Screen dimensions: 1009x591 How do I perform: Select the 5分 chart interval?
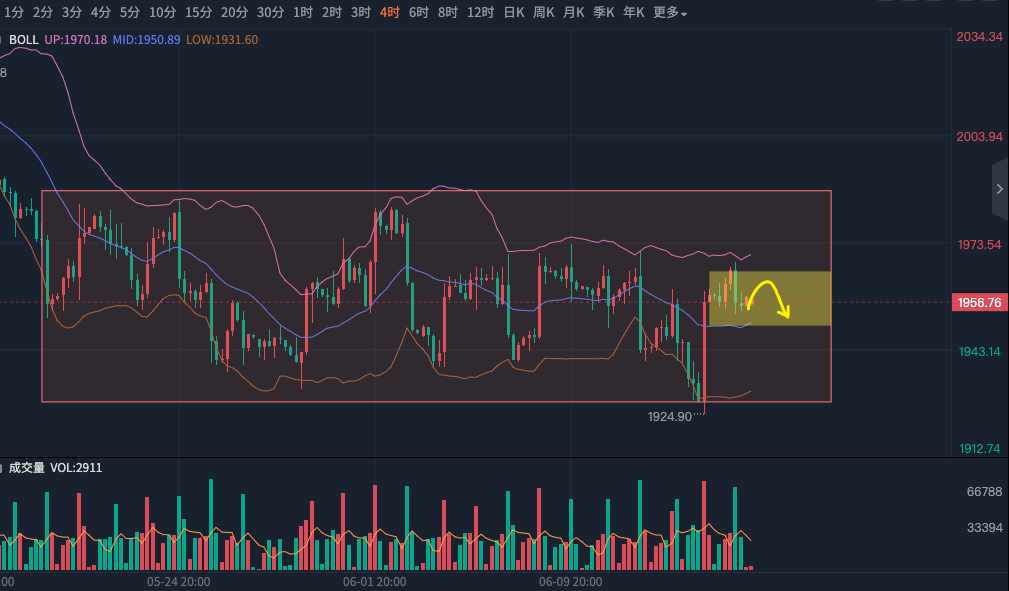(x=130, y=13)
